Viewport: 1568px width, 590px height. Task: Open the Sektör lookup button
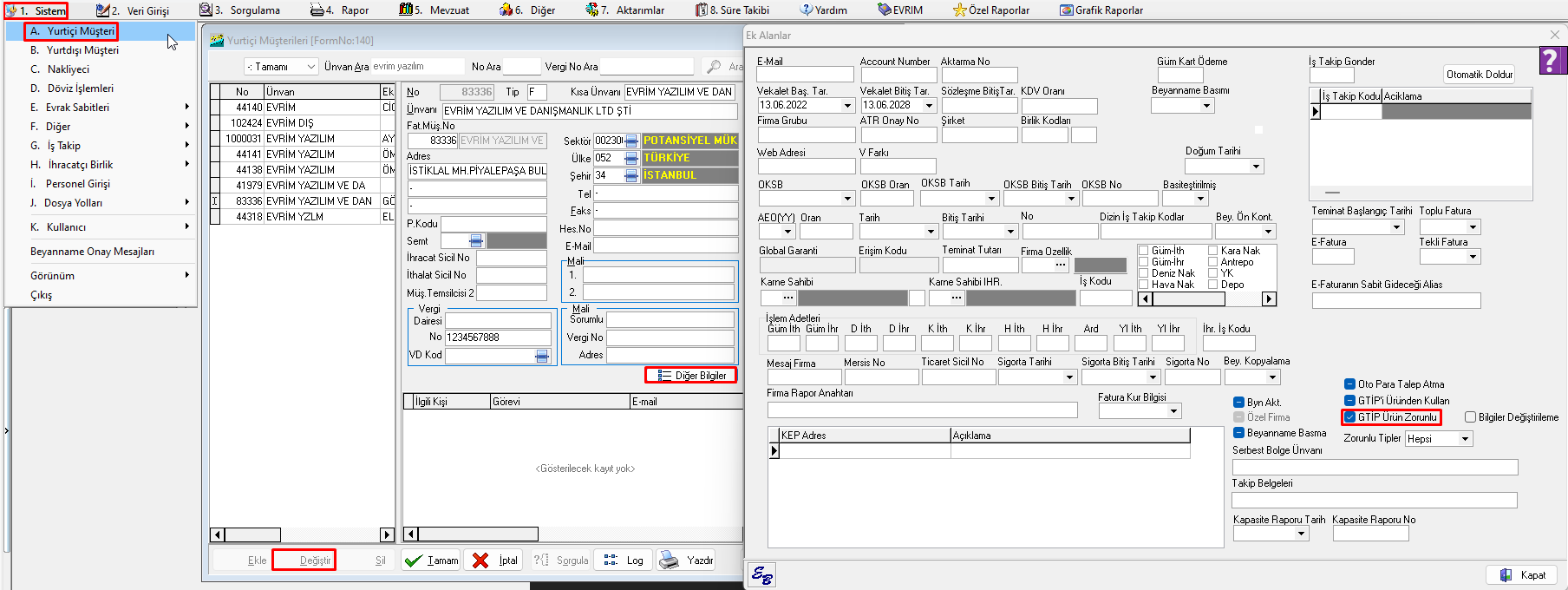[631, 141]
